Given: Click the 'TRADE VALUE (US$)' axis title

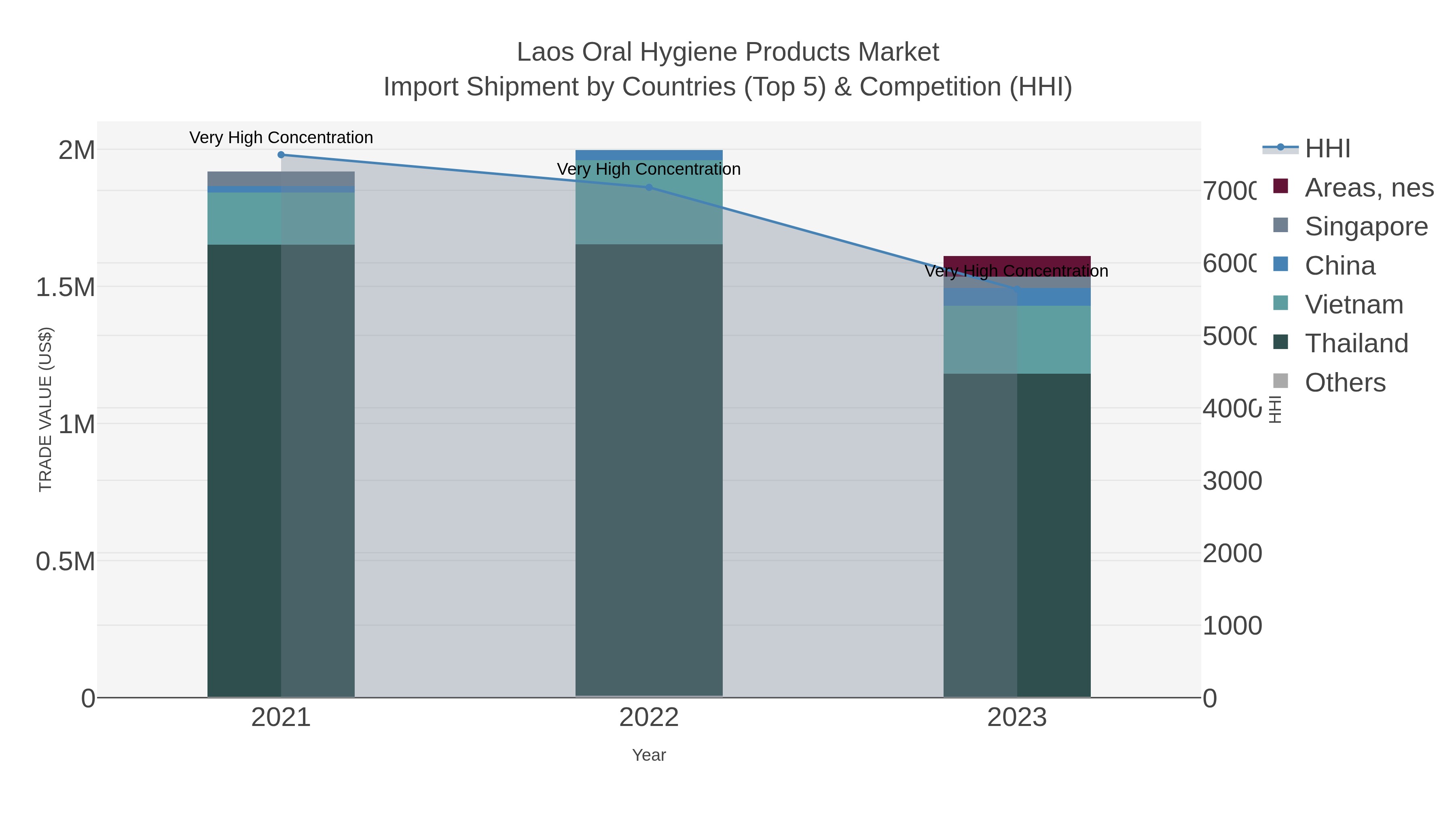Looking at the screenshot, I should [x=45, y=409].
